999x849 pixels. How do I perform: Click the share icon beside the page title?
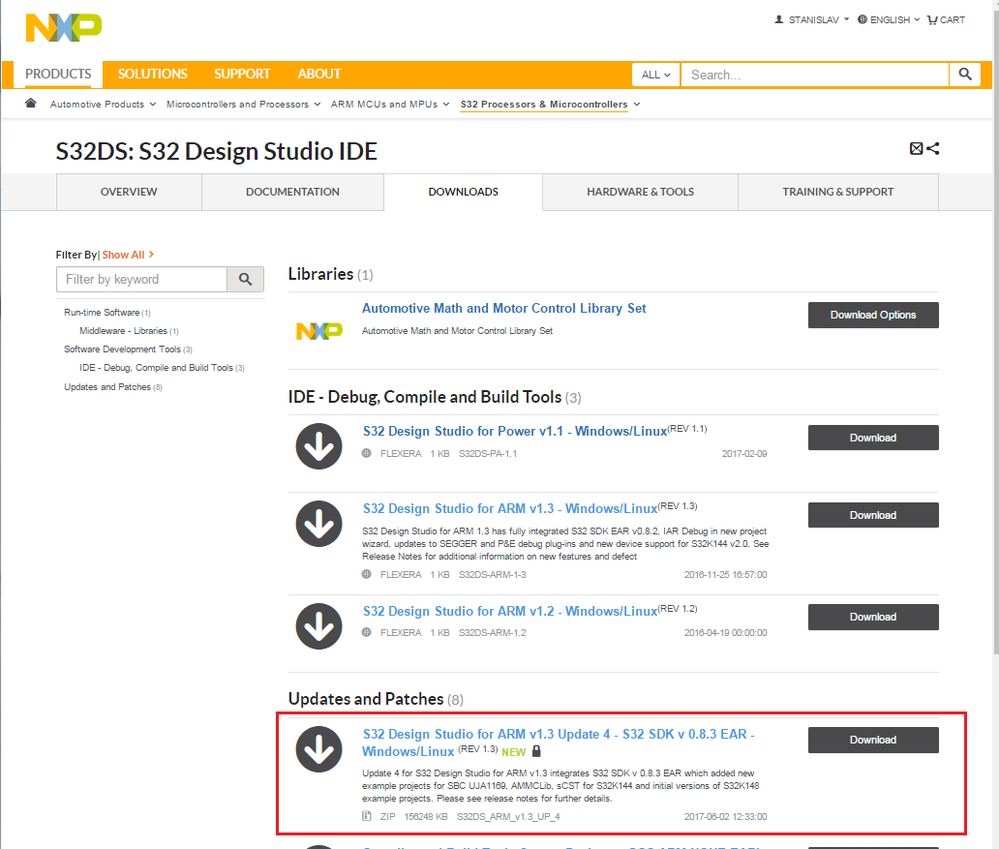pos(933,149)
